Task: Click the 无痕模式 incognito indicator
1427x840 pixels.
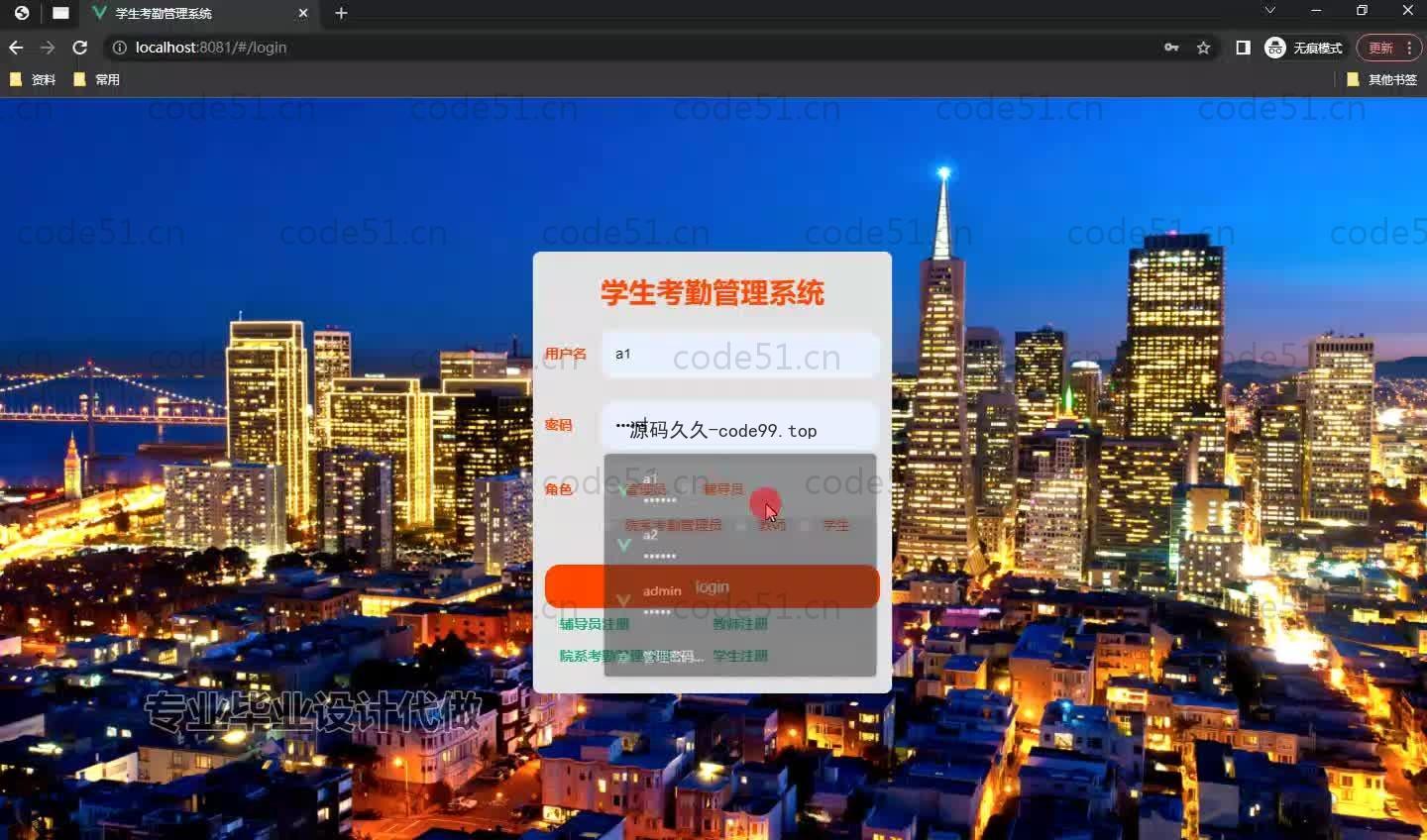Action: [x=1304, y=48]
